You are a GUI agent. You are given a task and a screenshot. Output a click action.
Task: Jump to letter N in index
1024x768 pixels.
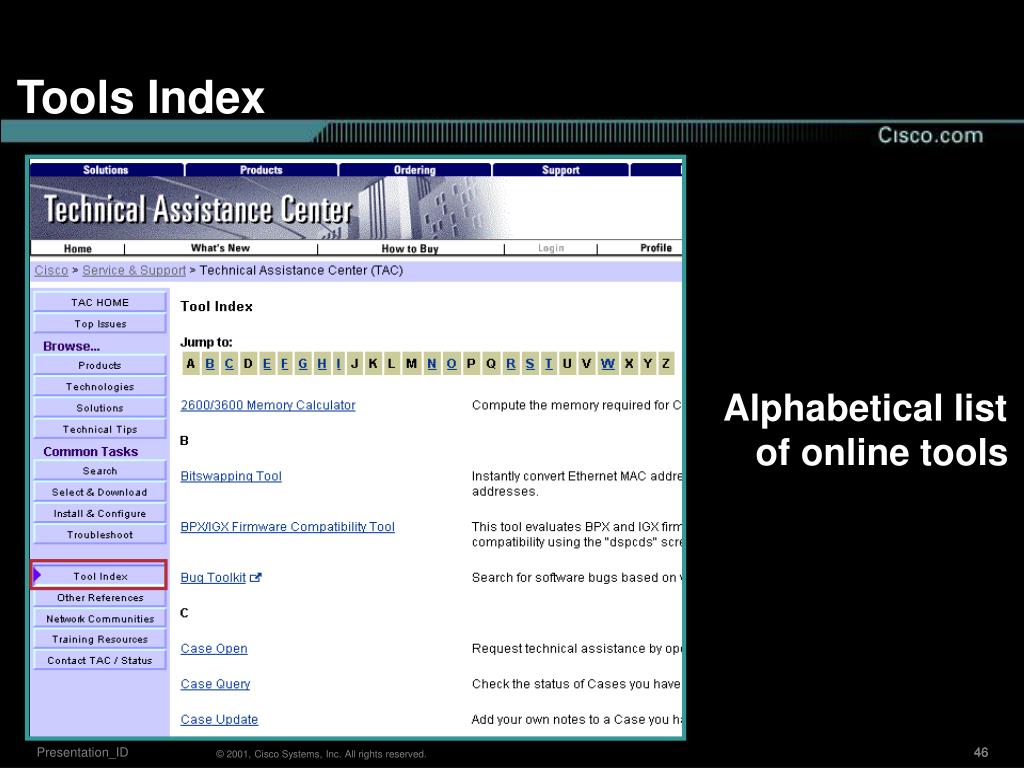pos(432,364)
